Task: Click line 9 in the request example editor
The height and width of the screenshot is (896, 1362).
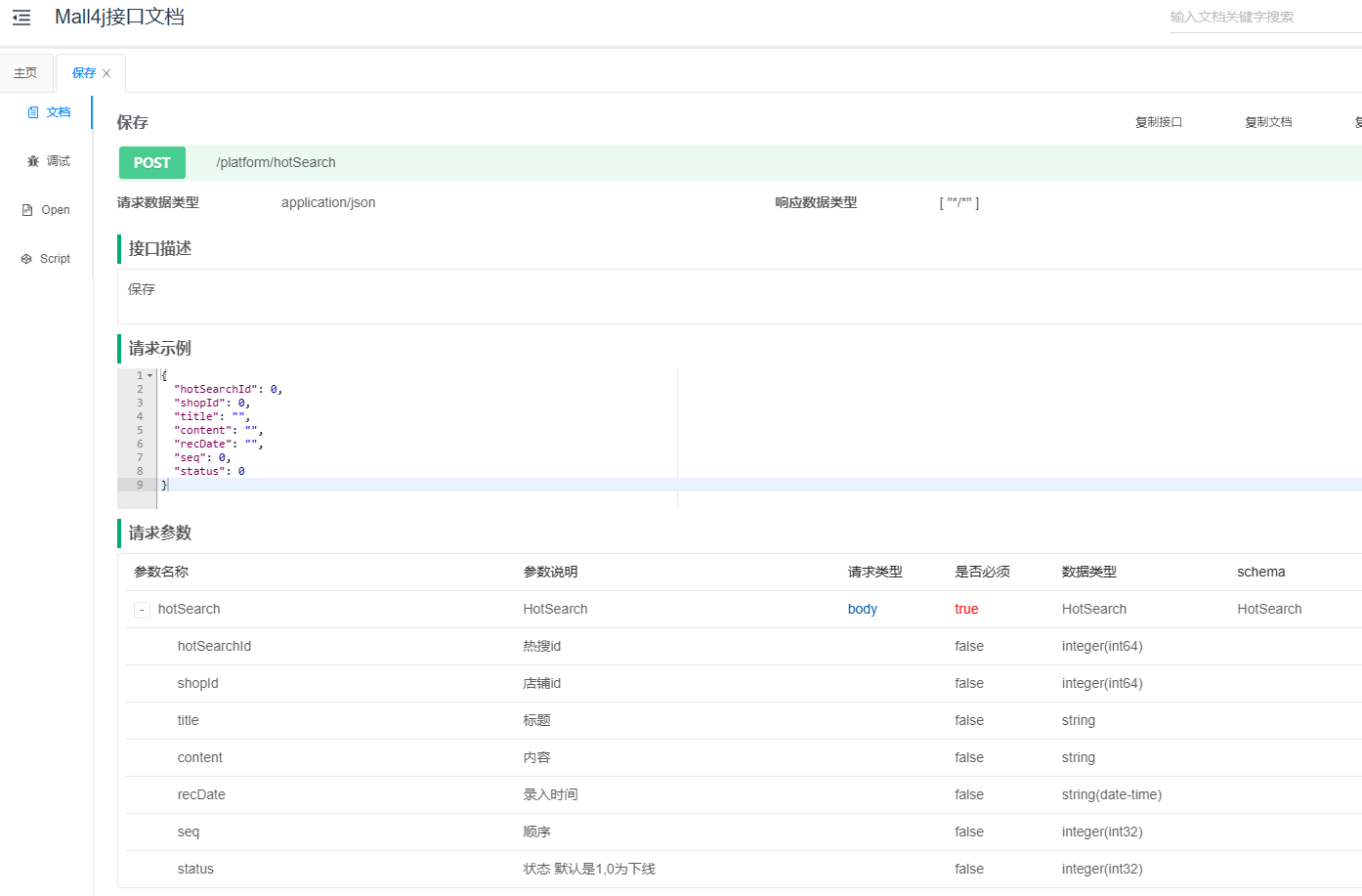Action: (391, 485)
